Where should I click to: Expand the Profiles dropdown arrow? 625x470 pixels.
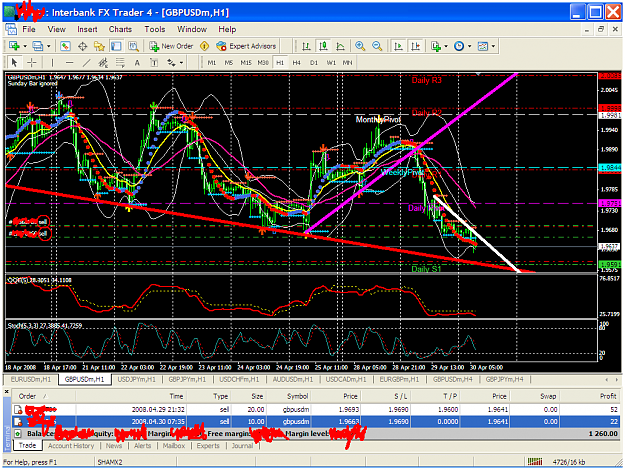tap(48, 46)
